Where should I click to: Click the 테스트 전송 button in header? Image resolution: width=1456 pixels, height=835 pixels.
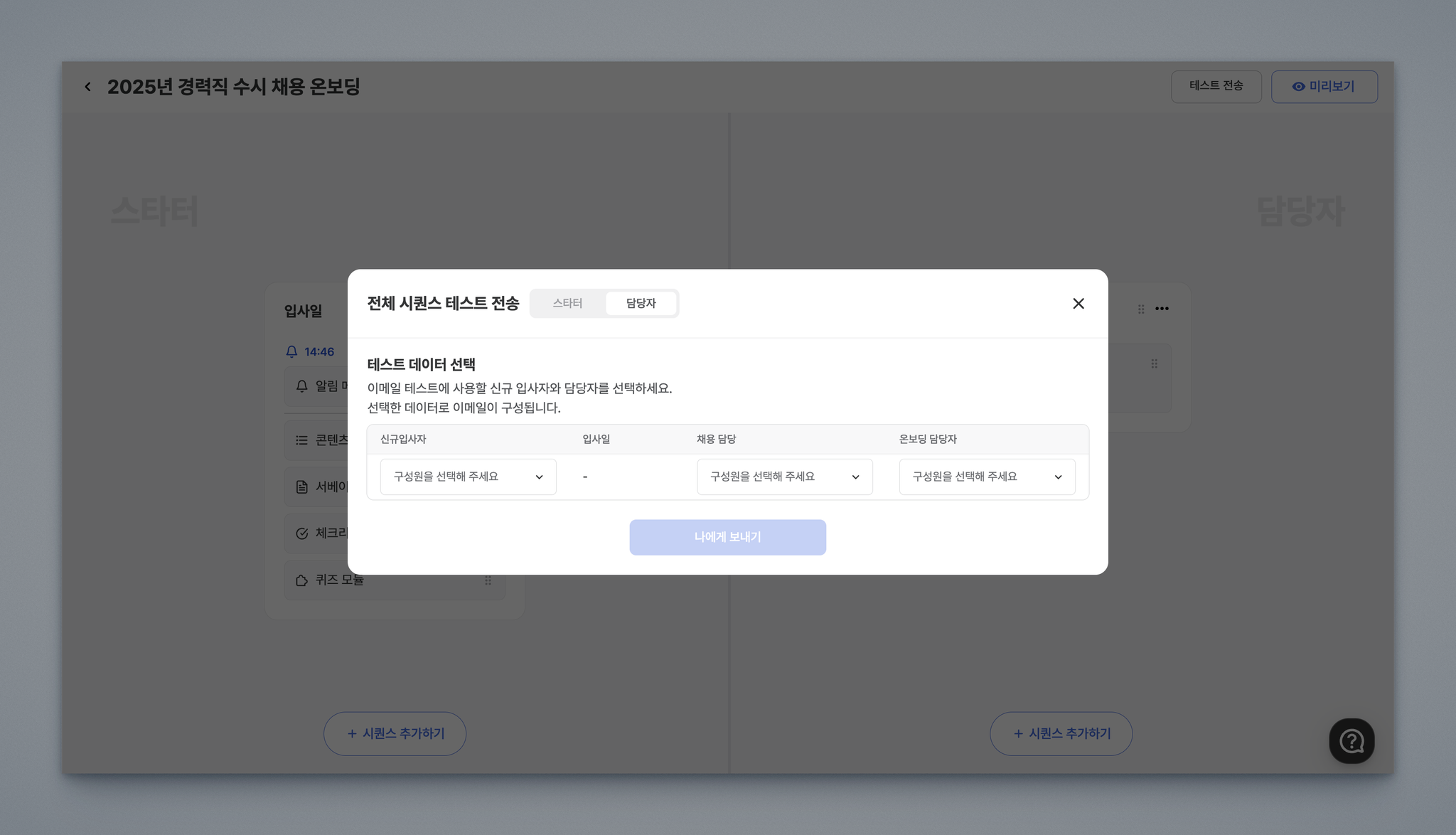tap(1216, 86)
